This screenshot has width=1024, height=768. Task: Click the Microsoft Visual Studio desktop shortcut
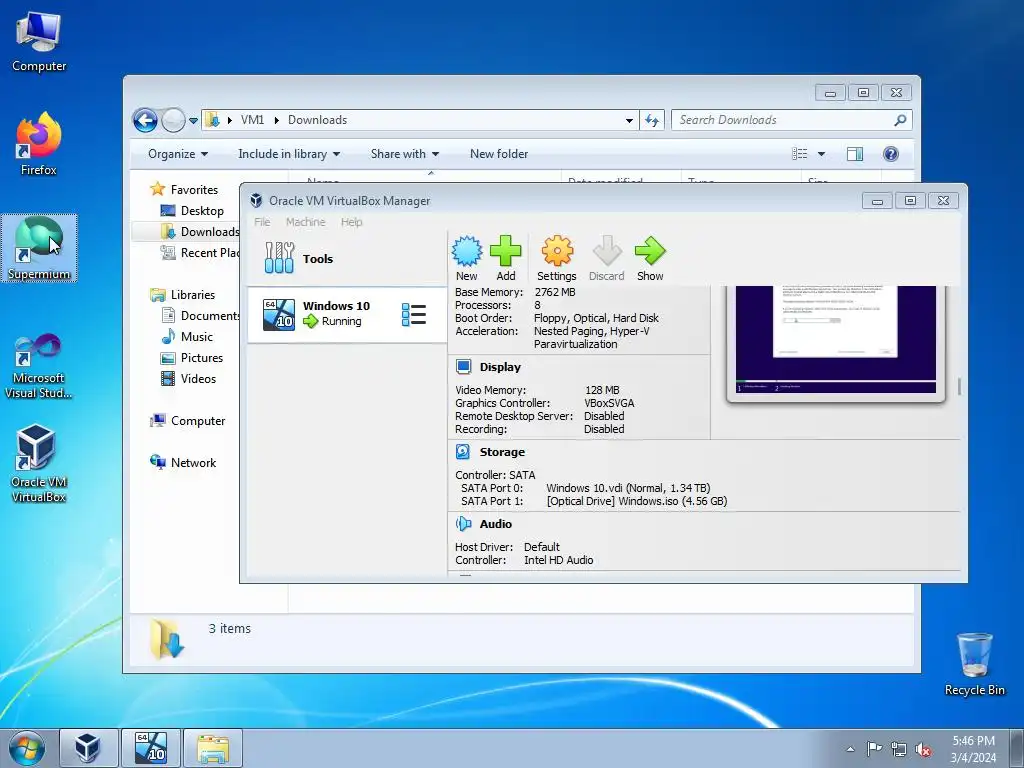(39, 366)
